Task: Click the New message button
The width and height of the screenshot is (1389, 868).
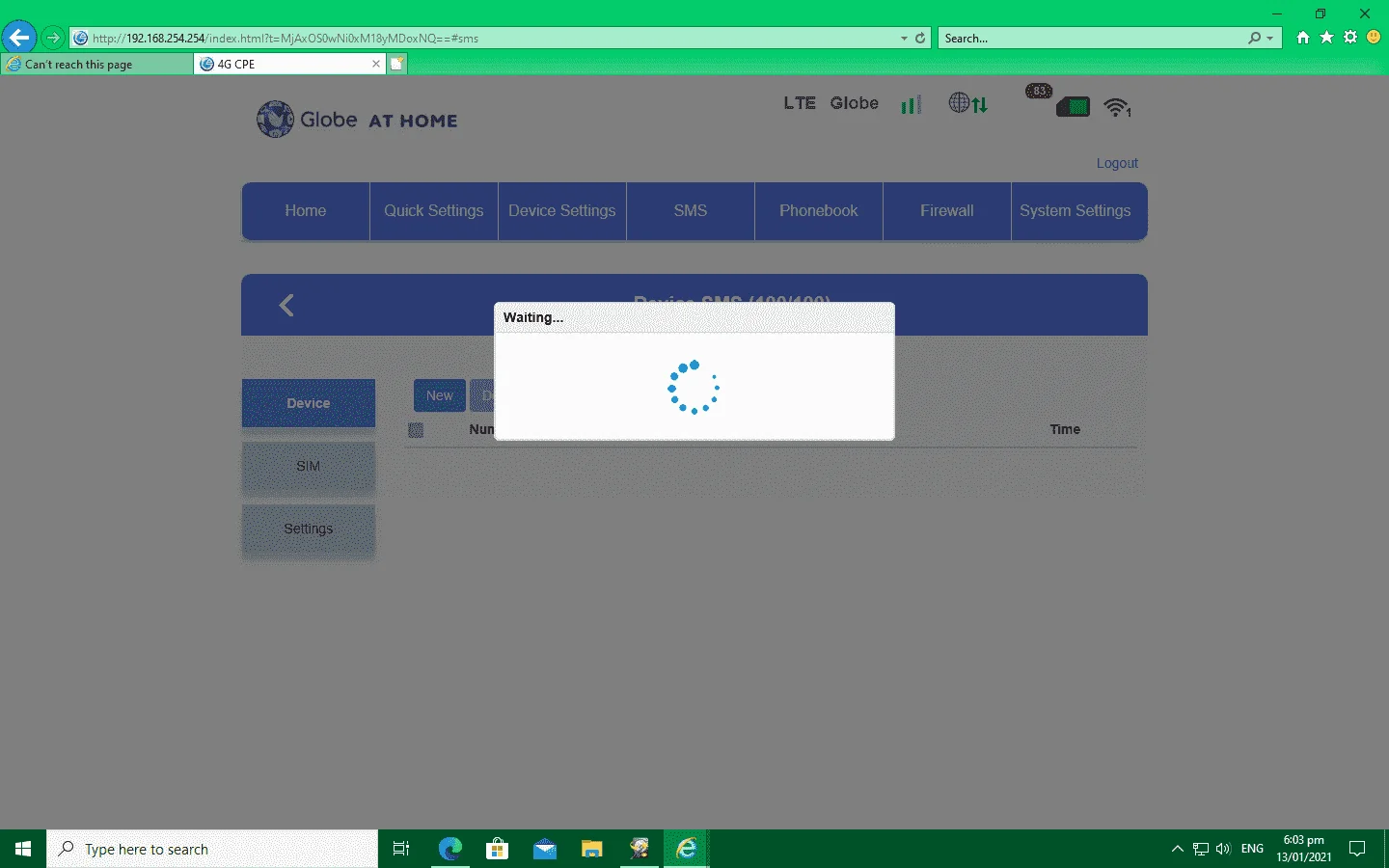Action: click(440, 395)
